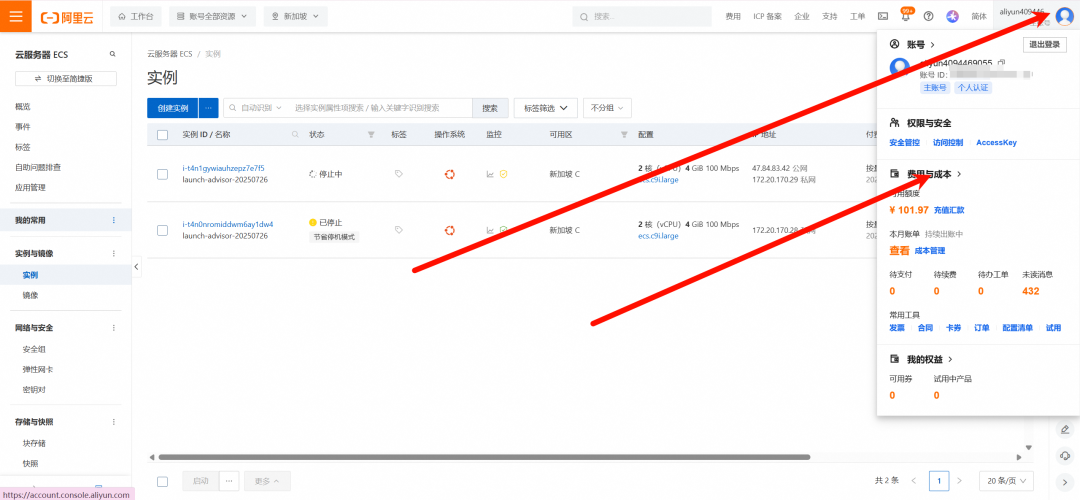Open 工作台 workbench tab
Viewport: 1080px width, 500px height.
[136, 17]
